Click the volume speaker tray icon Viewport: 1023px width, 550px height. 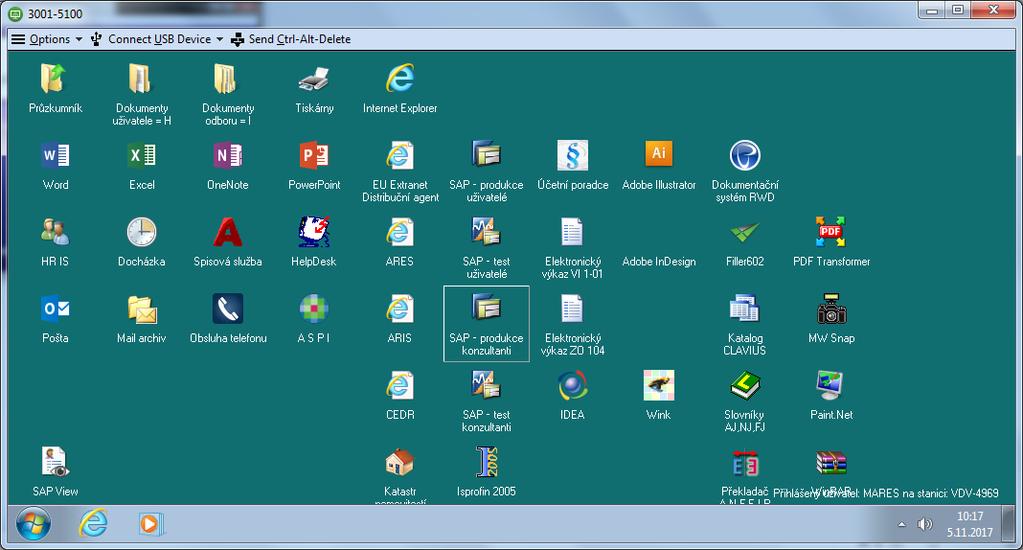924,524
